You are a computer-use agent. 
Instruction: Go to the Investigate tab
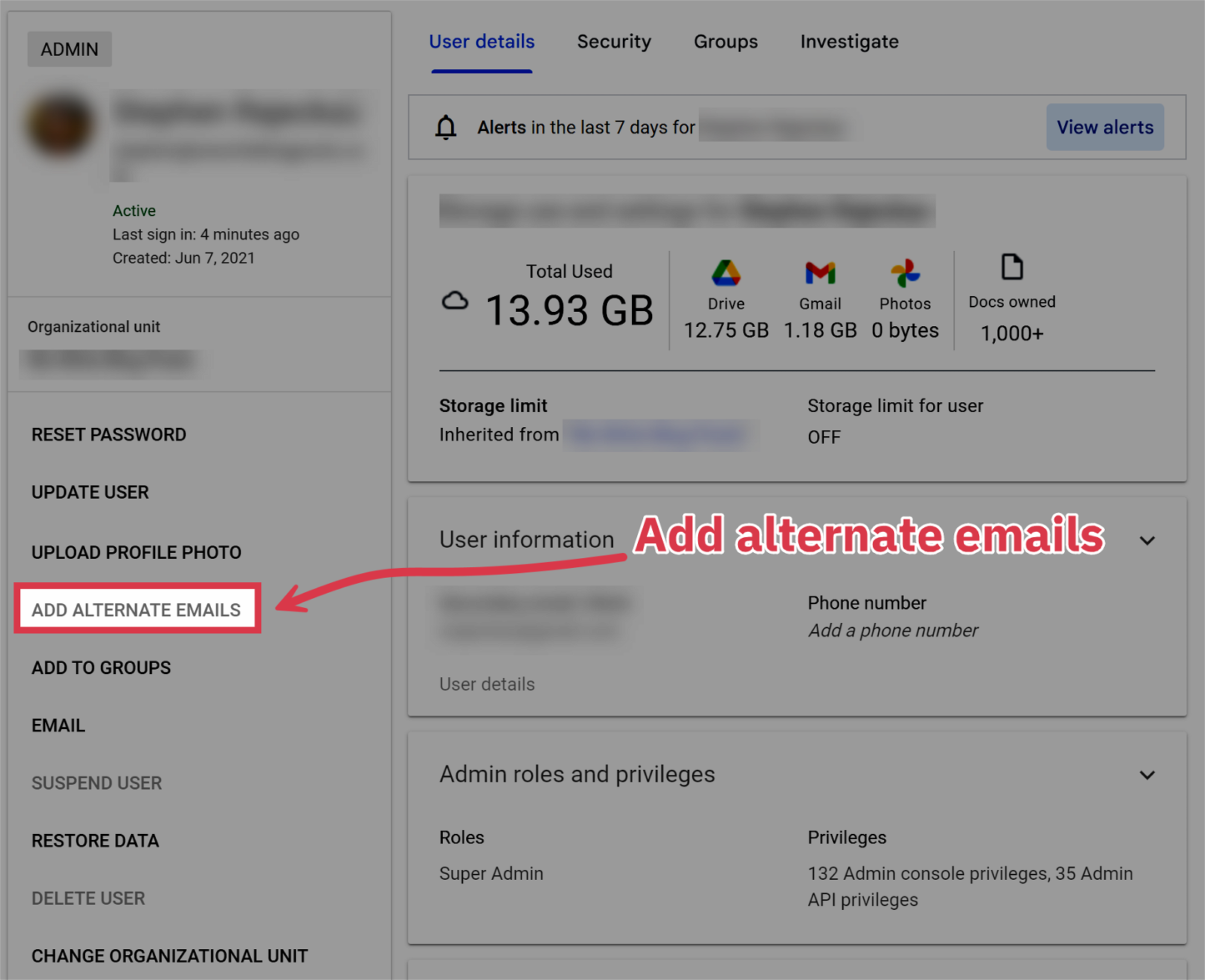(x=849, y=42)
